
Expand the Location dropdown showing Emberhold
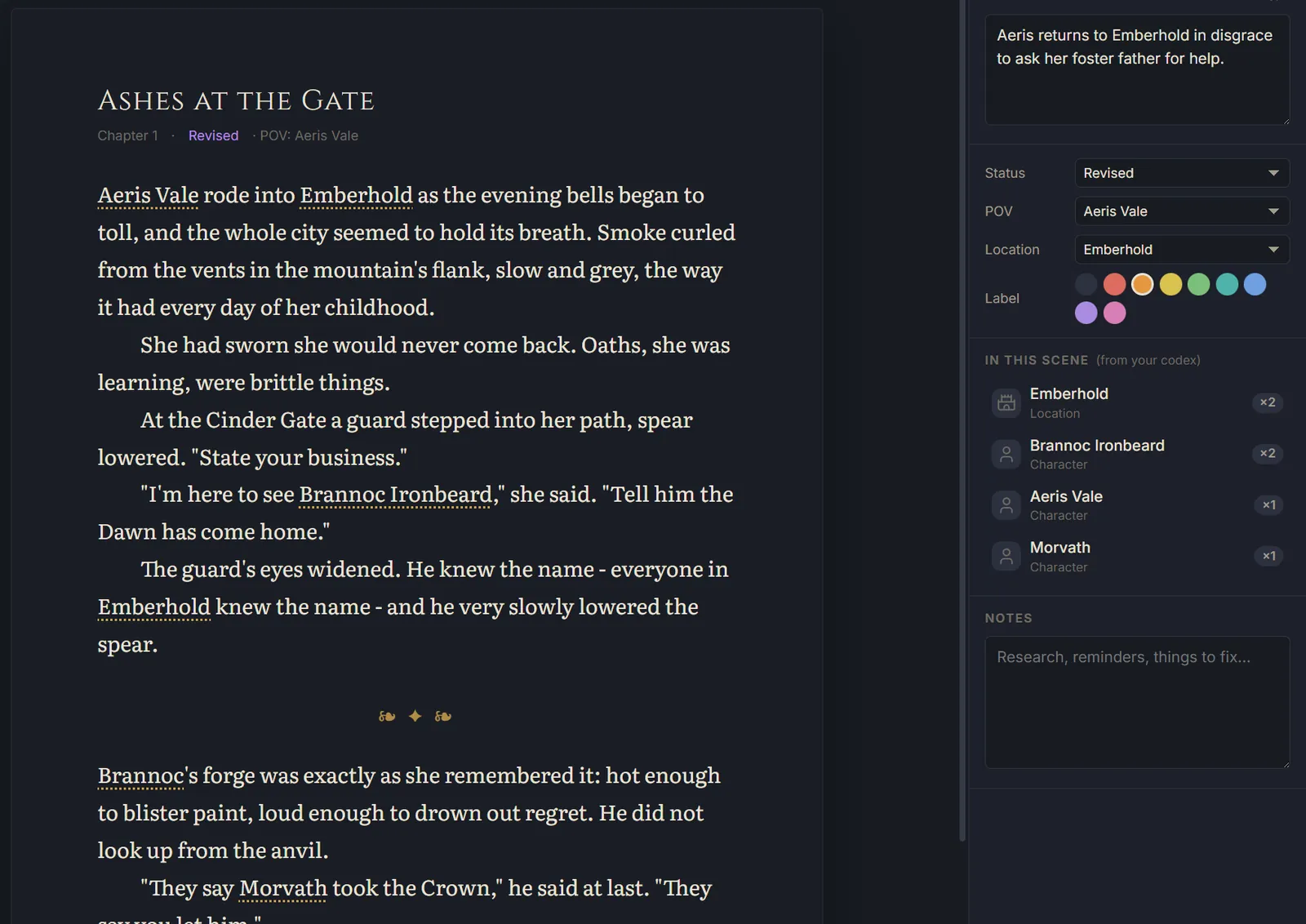1182,250
